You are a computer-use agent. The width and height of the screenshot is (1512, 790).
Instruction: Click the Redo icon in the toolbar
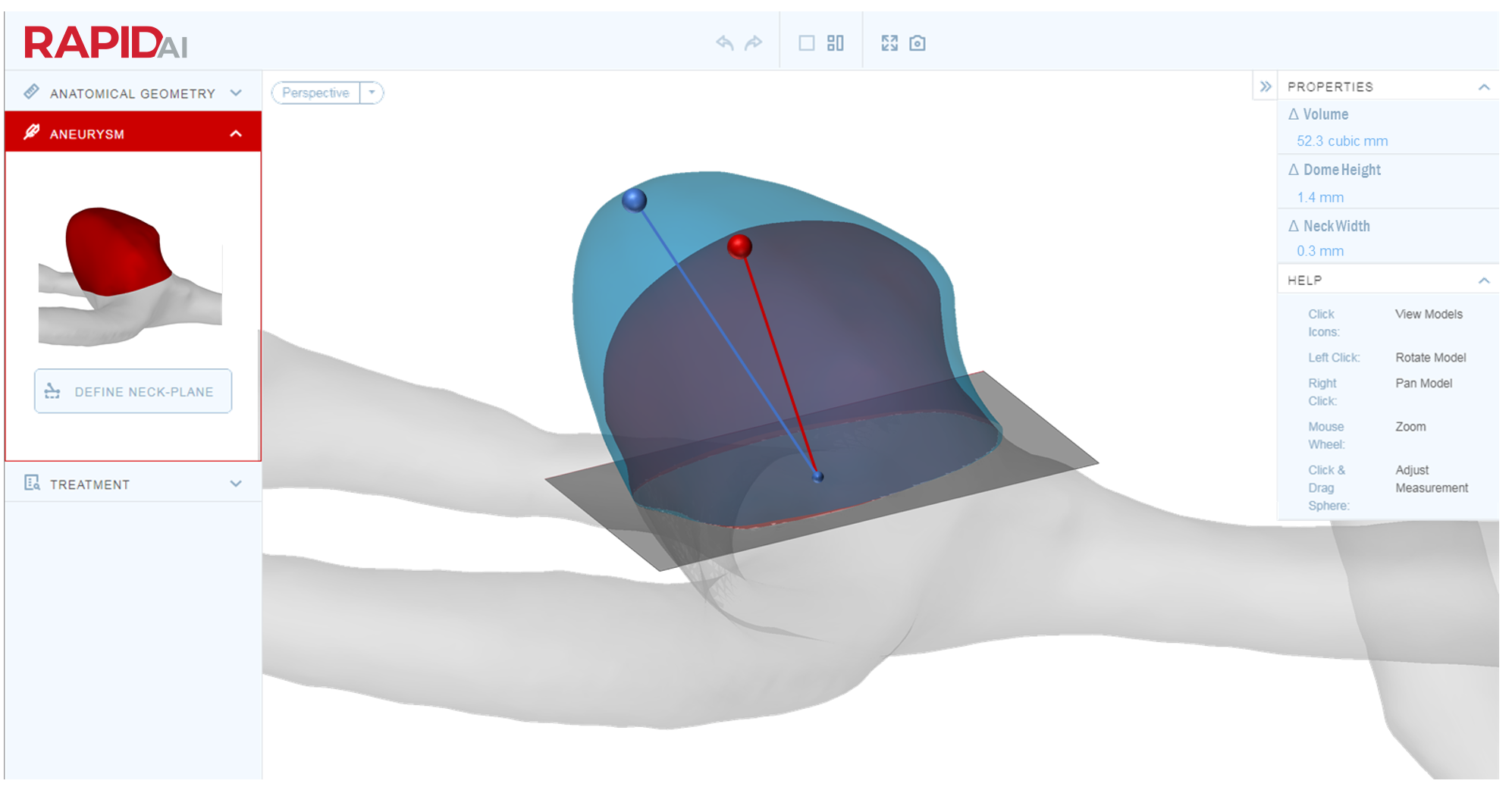tap(754, 43)
